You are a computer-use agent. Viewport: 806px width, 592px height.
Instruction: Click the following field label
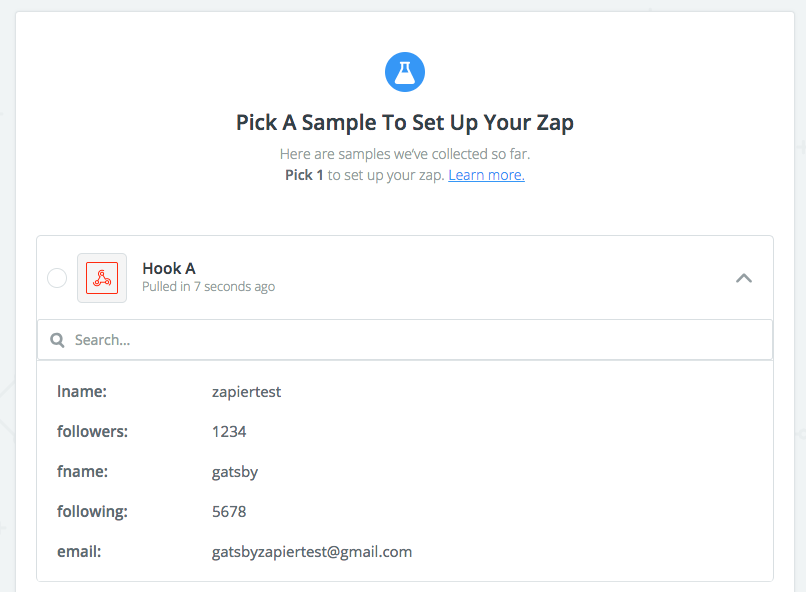coord(93,512)
